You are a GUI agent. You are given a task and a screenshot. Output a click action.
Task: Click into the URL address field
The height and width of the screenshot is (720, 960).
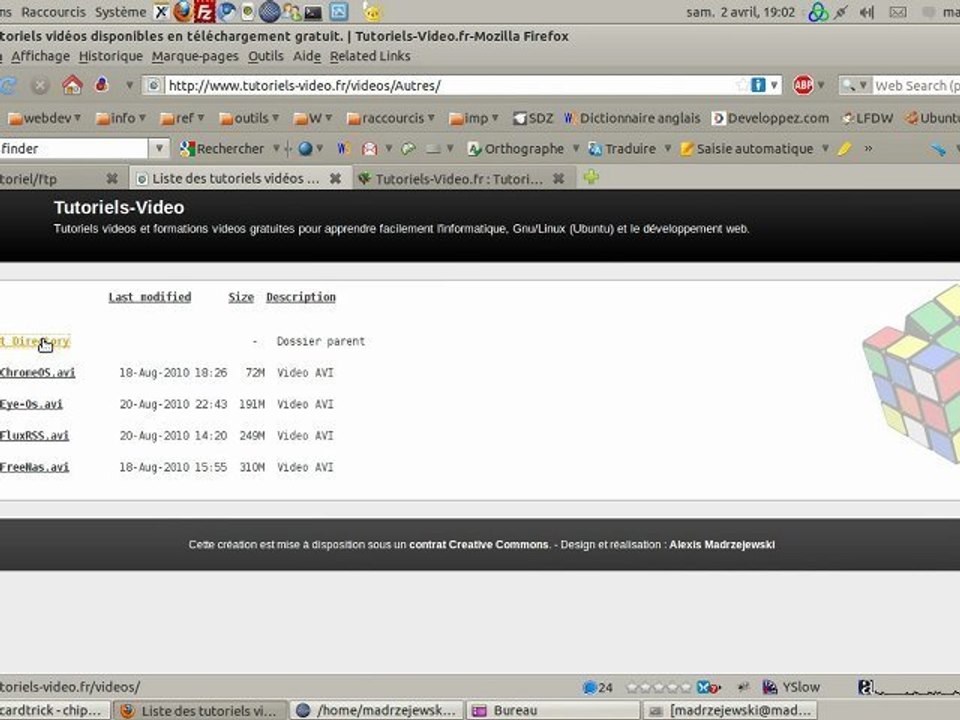tap(450, 85)
